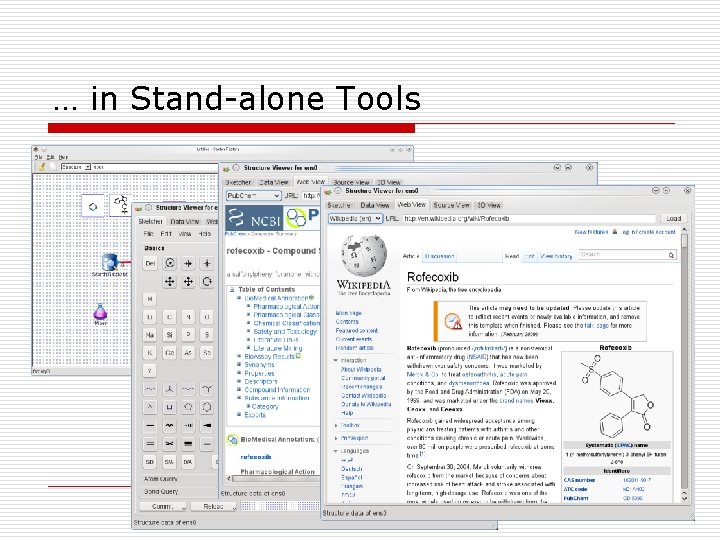Open the Structure dropdown in workflow editor
720x540 pixels.
pos(76,167)
